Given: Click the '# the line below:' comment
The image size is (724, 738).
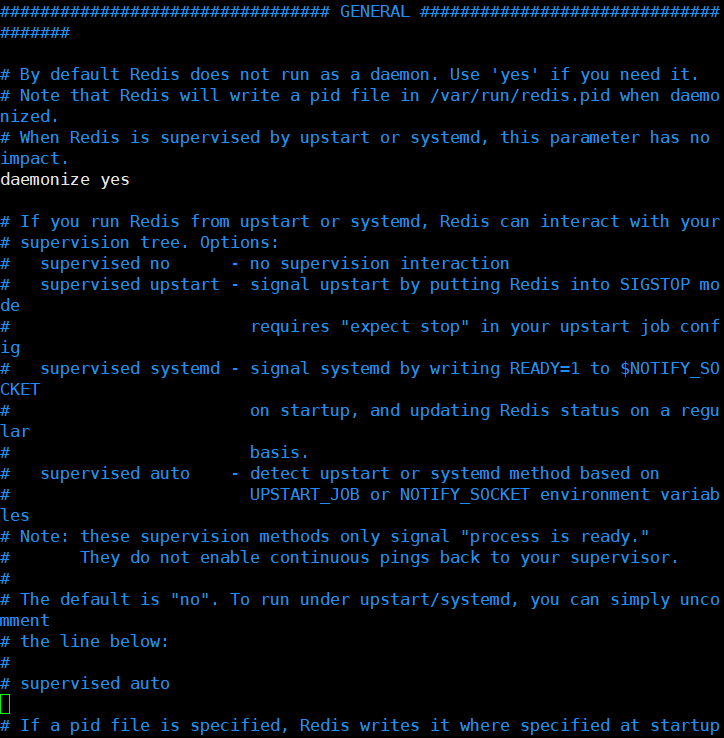Looking at the screenshot, I should 85,642.
